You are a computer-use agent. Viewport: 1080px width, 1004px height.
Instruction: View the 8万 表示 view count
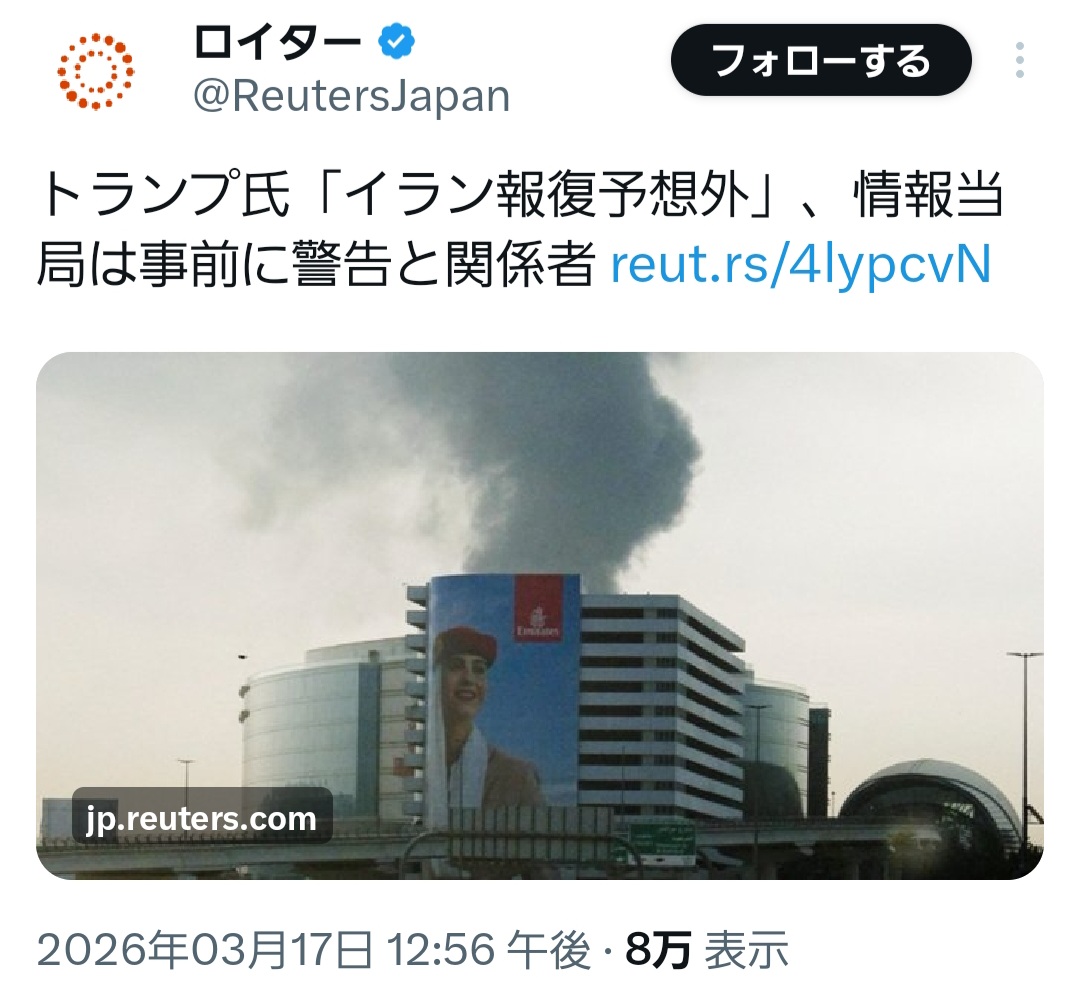pos(707,949)
